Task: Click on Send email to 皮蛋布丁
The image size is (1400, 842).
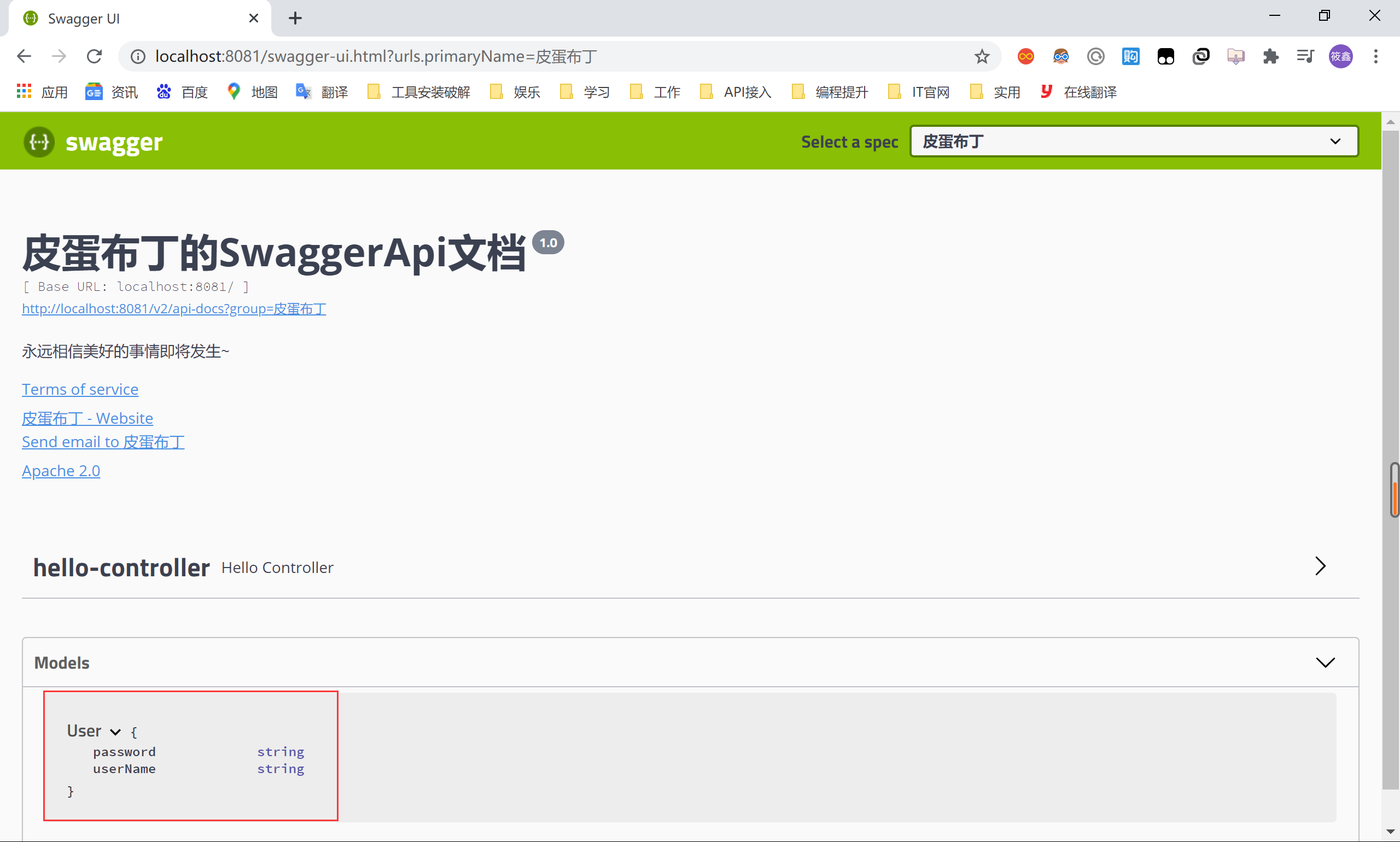Action: (103, 441)
